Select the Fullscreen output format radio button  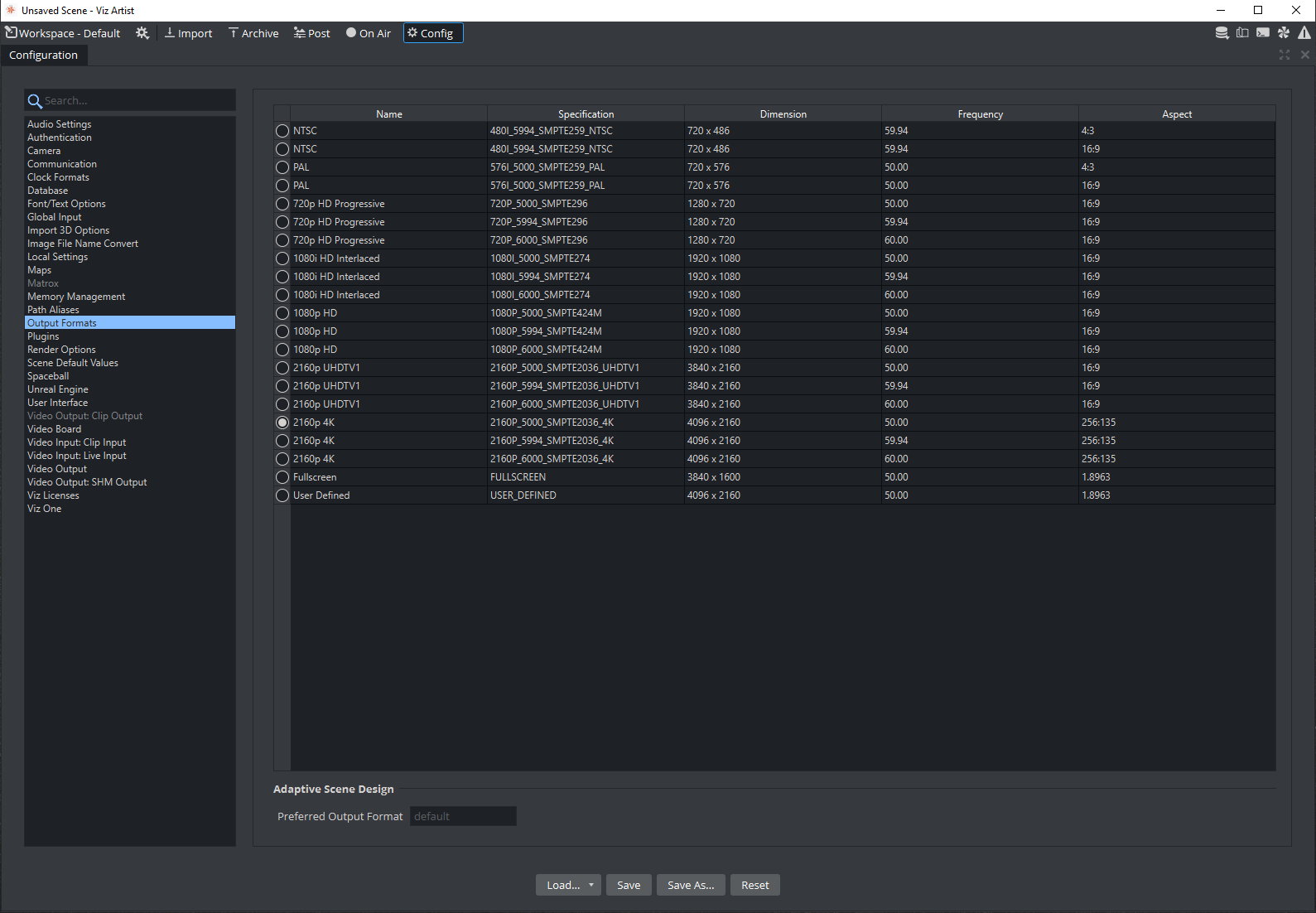tap(282, 477)
